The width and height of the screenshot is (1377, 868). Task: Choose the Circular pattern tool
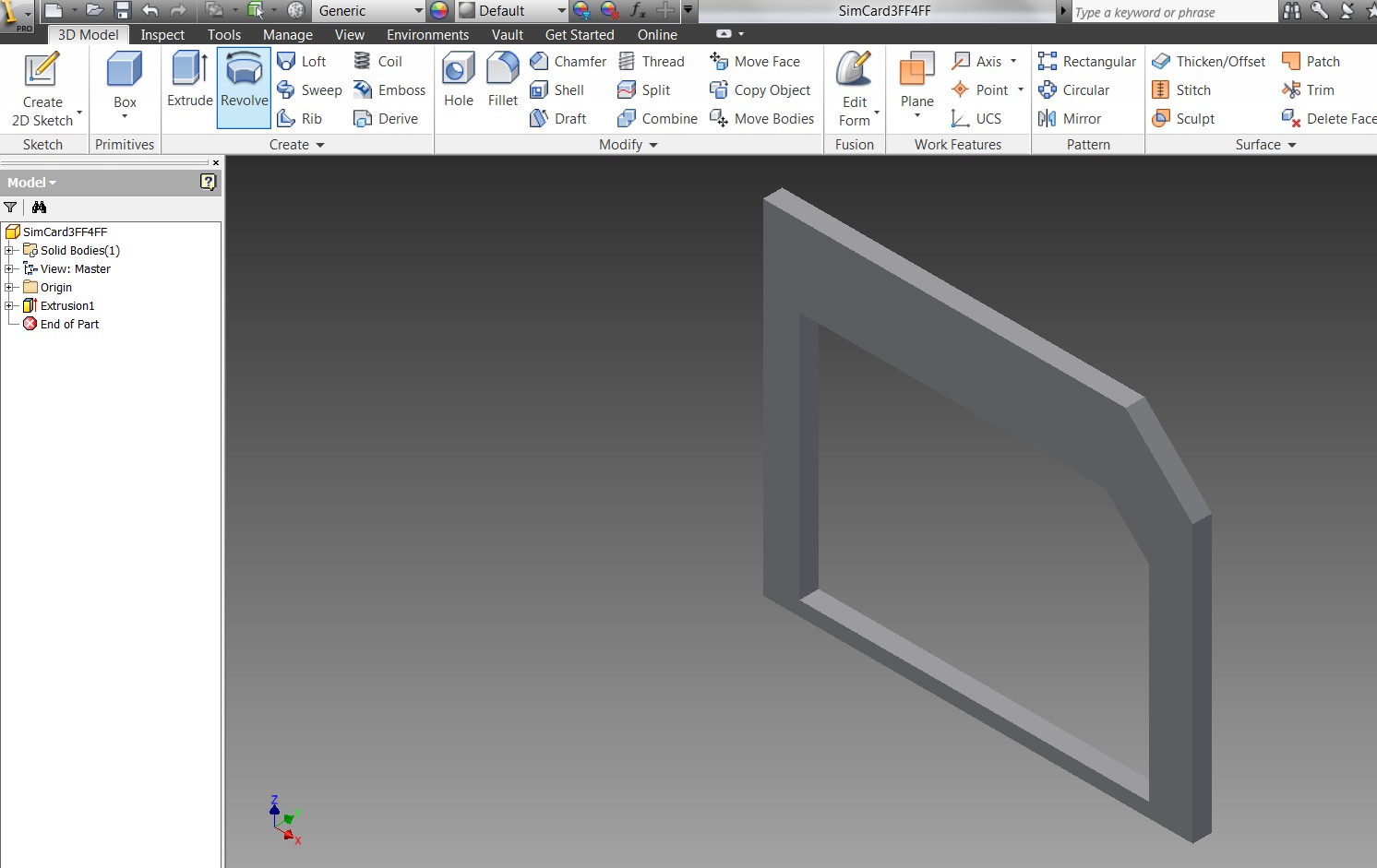click(1073, 90)
